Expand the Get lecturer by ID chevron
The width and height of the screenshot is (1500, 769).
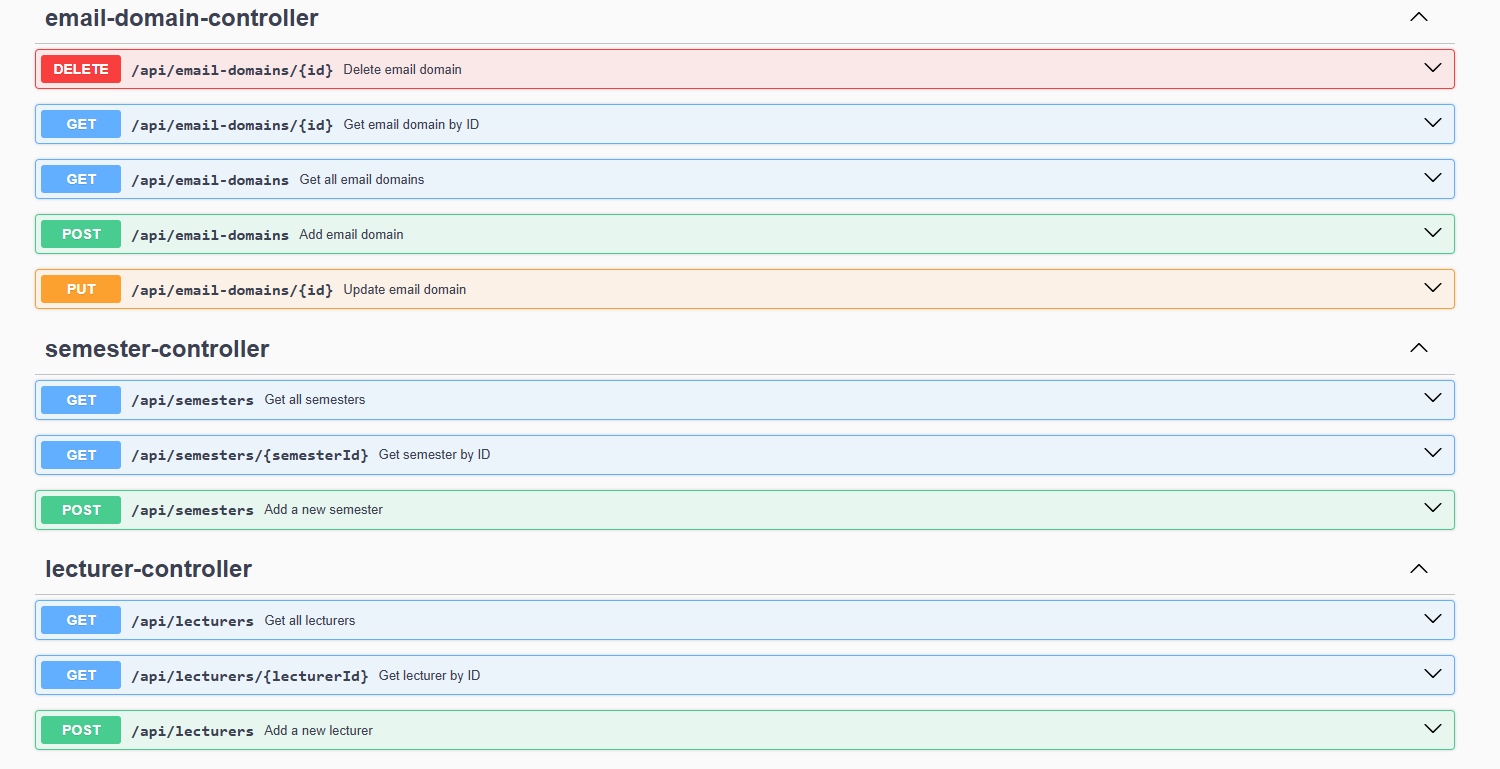pyautogui.click(x=1432, y=674)
